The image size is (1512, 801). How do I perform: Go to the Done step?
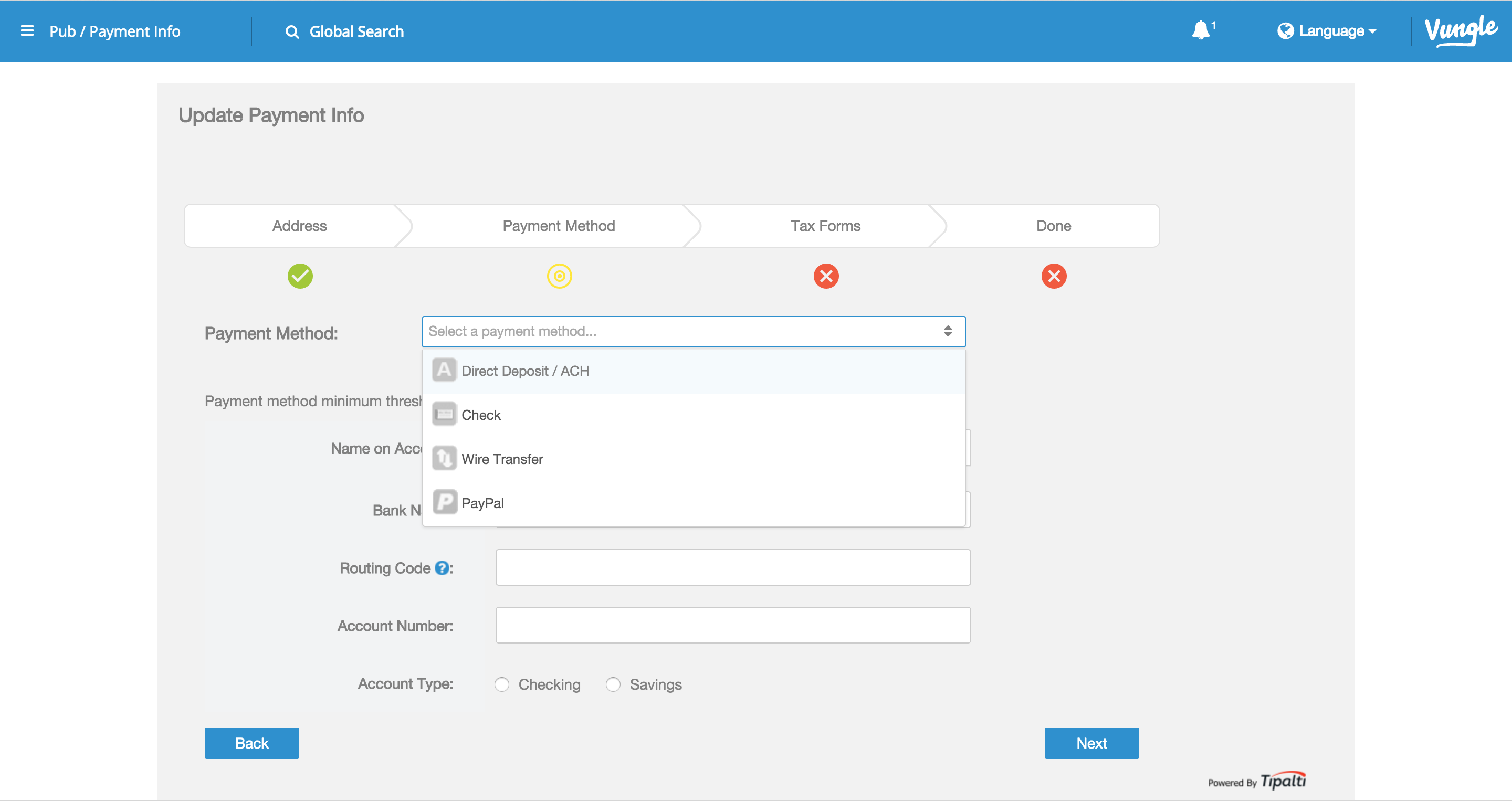[x=1054, y=226]
